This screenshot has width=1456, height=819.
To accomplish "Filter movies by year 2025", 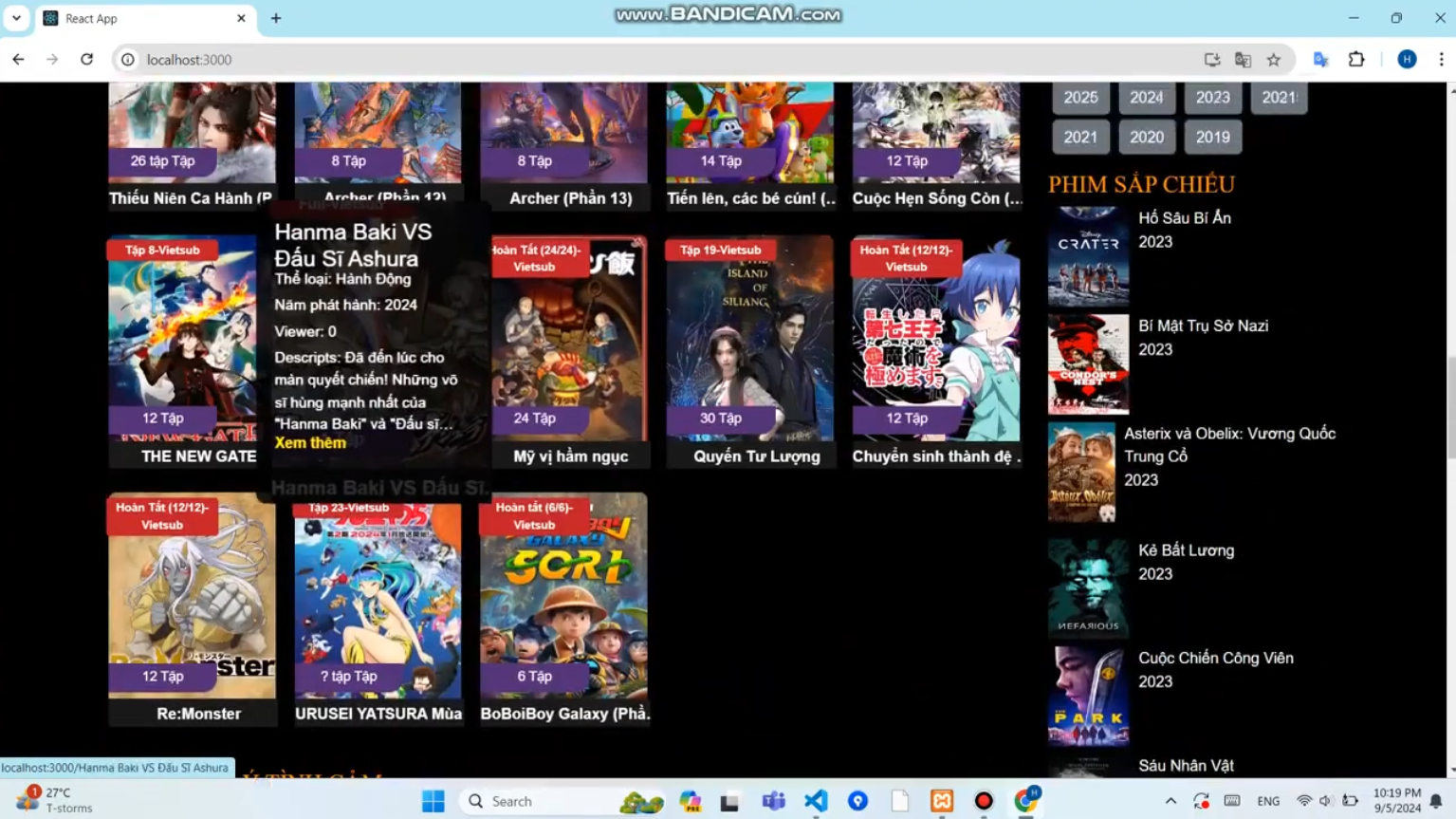I will coord(1080,98).
